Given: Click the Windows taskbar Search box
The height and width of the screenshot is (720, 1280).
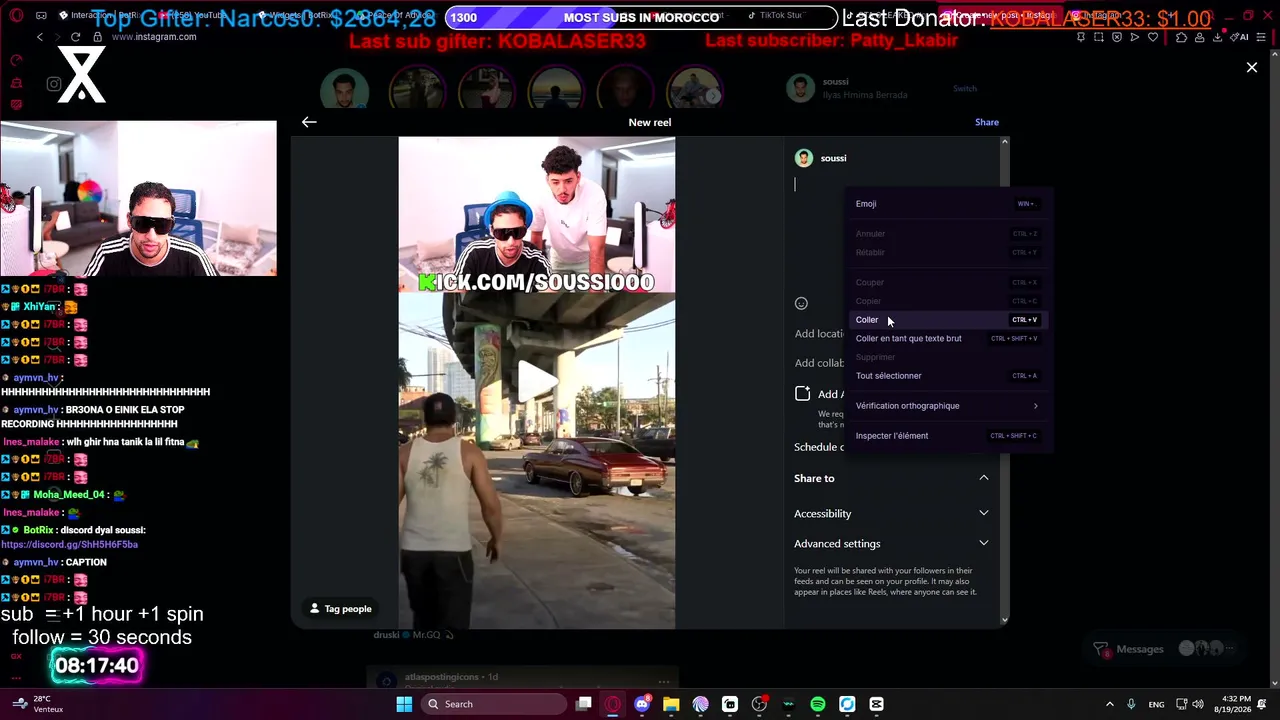Looking at the screenshot, I should tap(494, 704).
